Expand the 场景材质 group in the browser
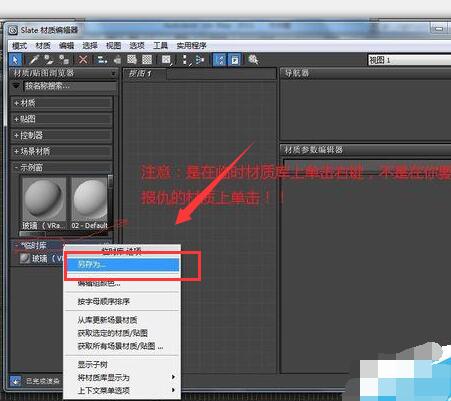 (x=62, y=151)
